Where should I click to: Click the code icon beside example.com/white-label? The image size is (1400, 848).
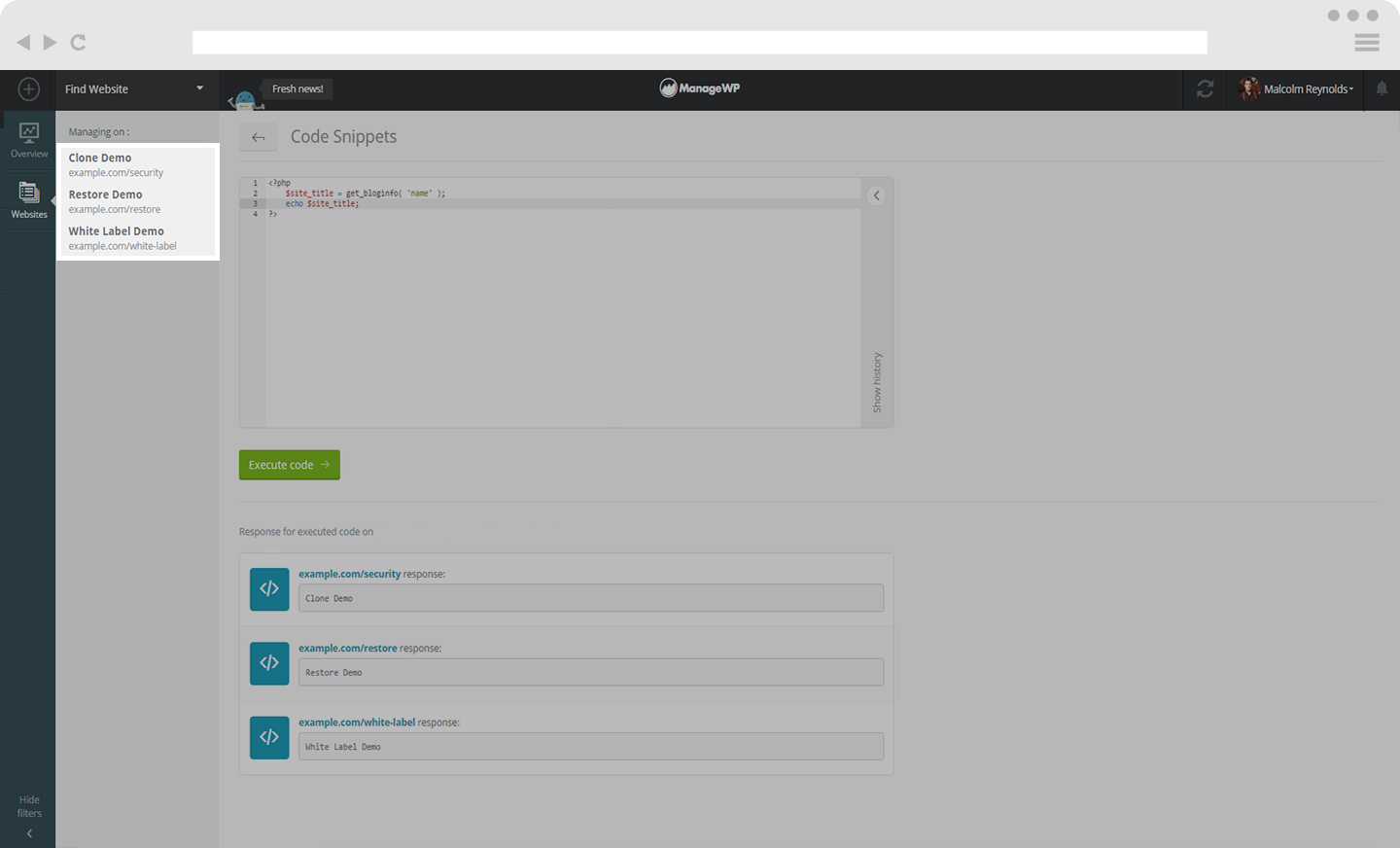pos(269,737)
